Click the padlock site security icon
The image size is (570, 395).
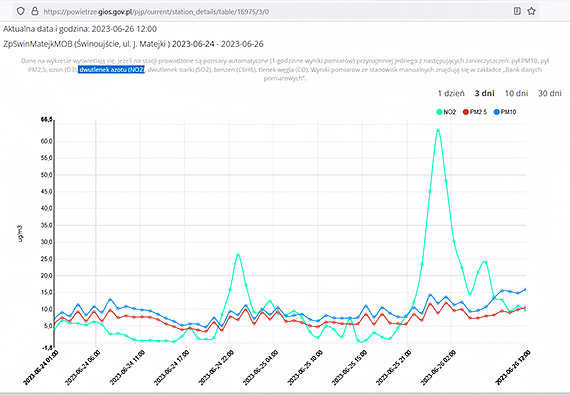tap(35, 11)
